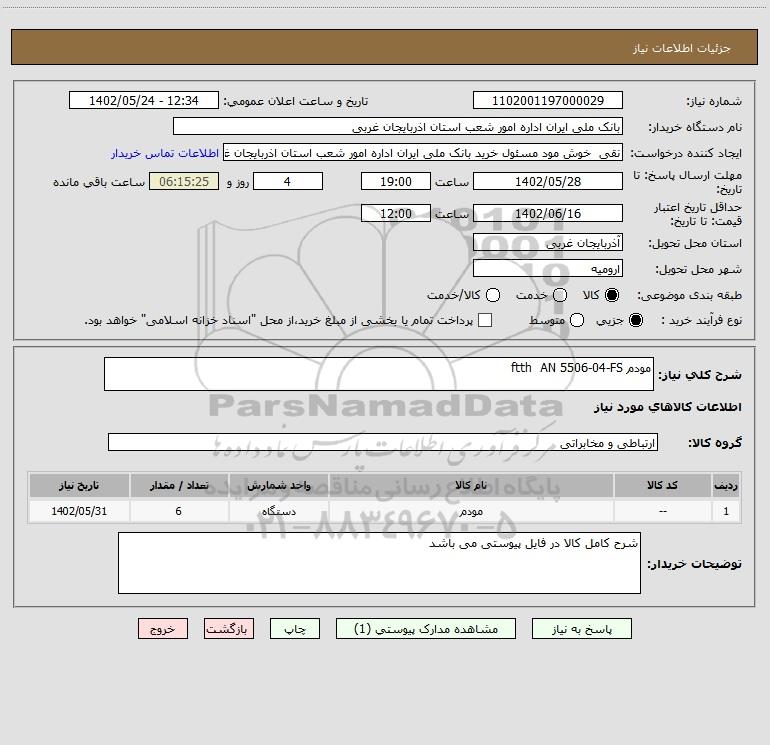770x745 pixels.
Task: Click the پاسخ به نیاز button
Action: [581, 629]
